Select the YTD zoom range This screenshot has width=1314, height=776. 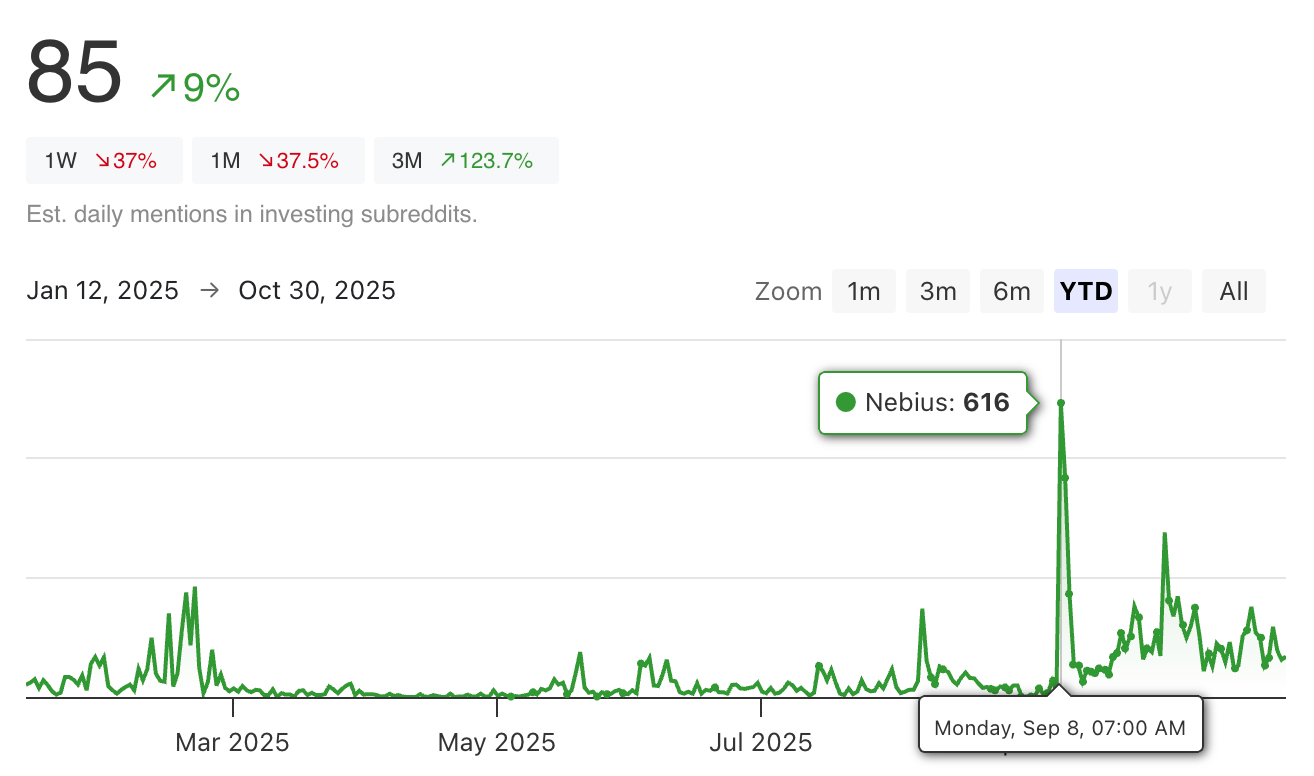1086,291
